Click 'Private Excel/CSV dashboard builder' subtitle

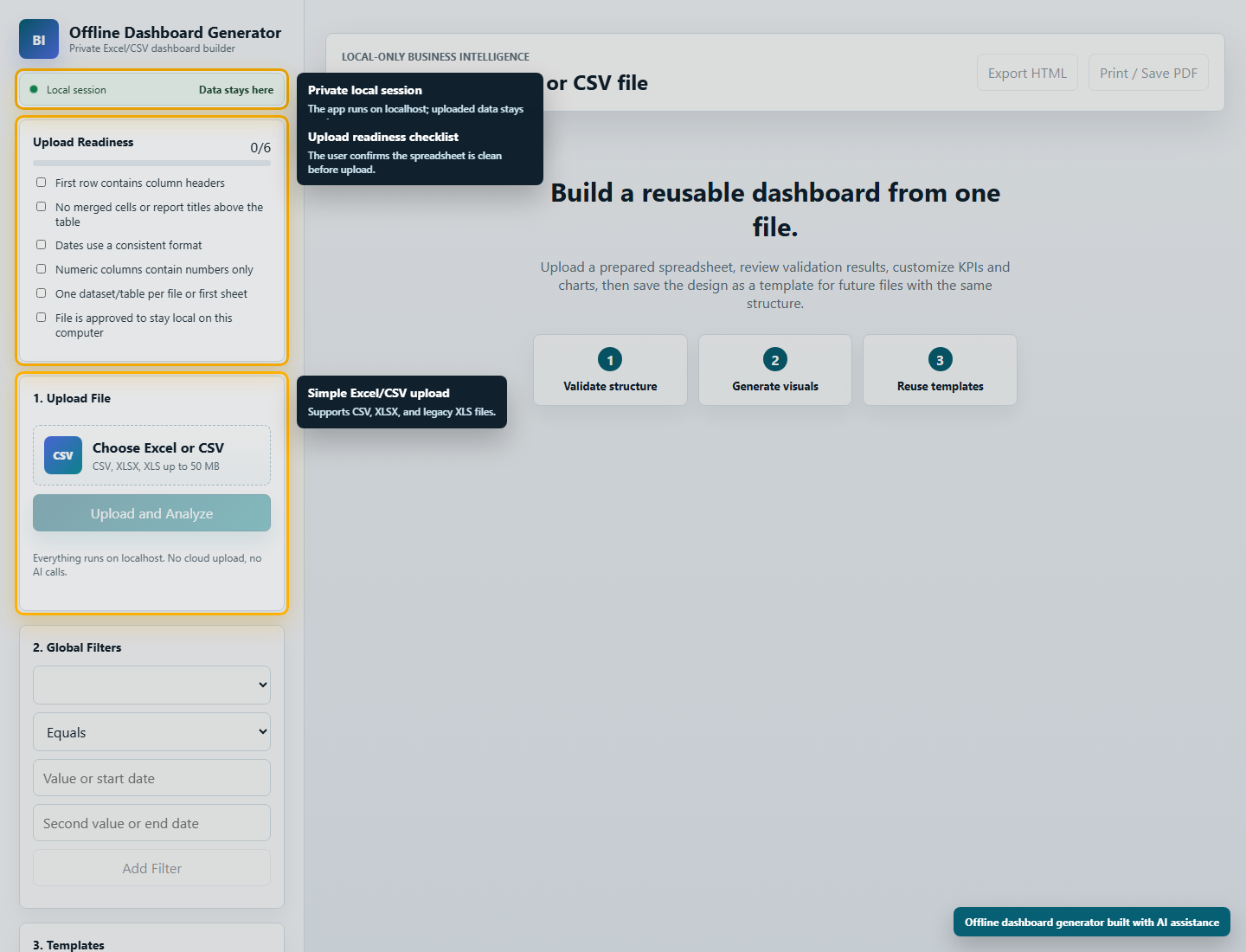[152, 48]
